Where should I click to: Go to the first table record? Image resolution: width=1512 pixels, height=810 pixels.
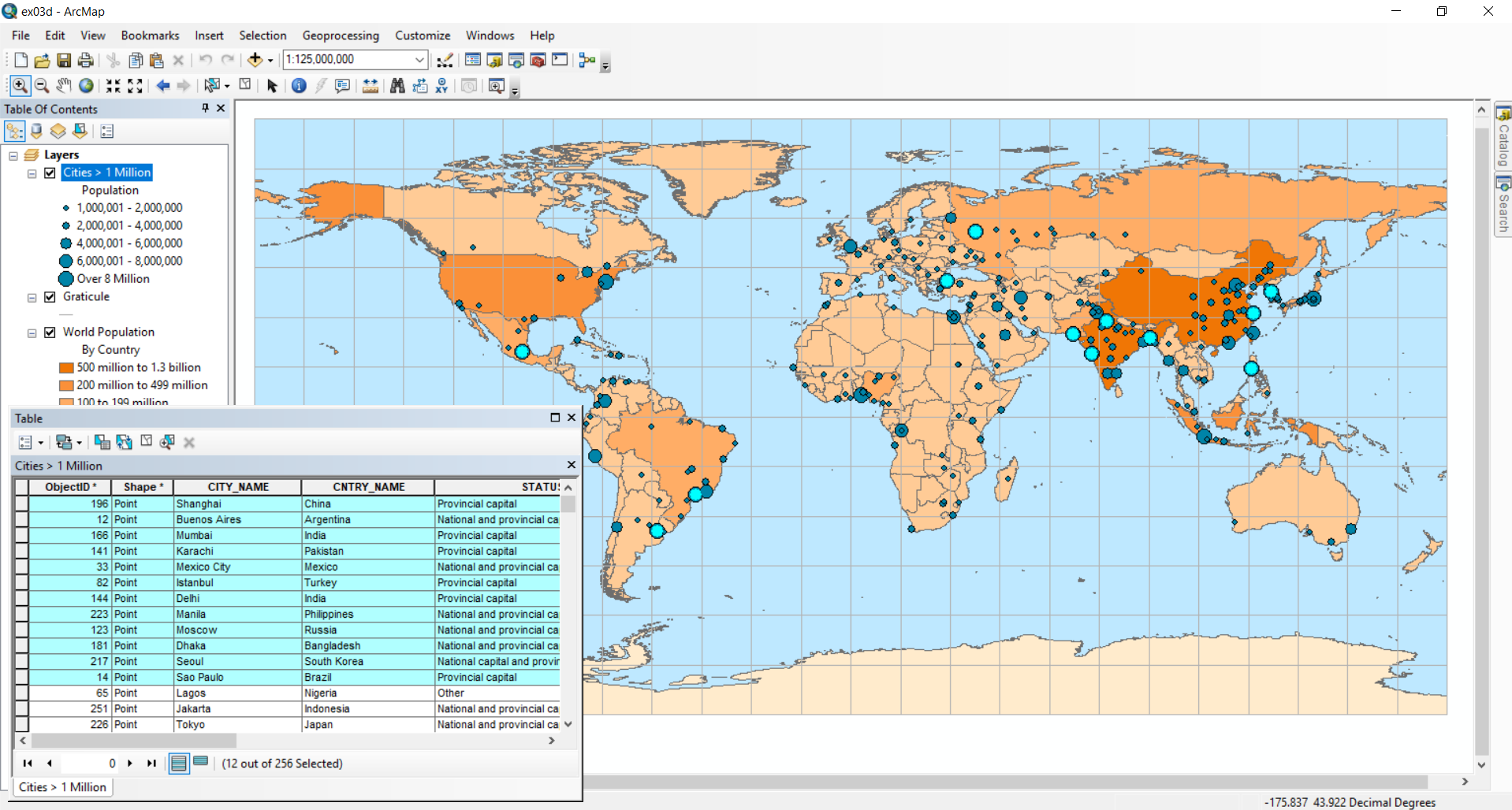(28, 763)
